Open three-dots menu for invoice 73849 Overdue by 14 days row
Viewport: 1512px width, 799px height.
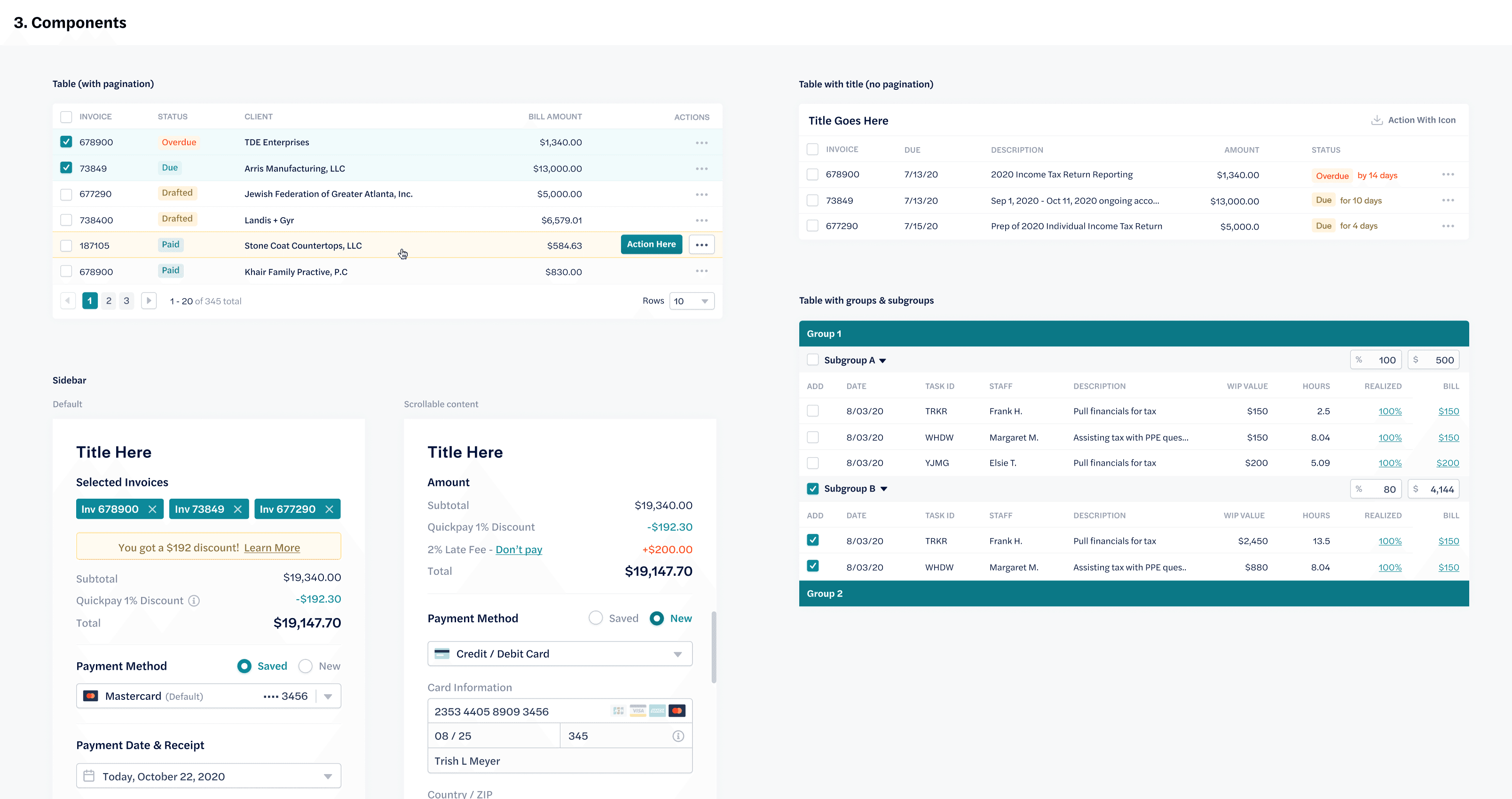click(x=1448, y=175)
